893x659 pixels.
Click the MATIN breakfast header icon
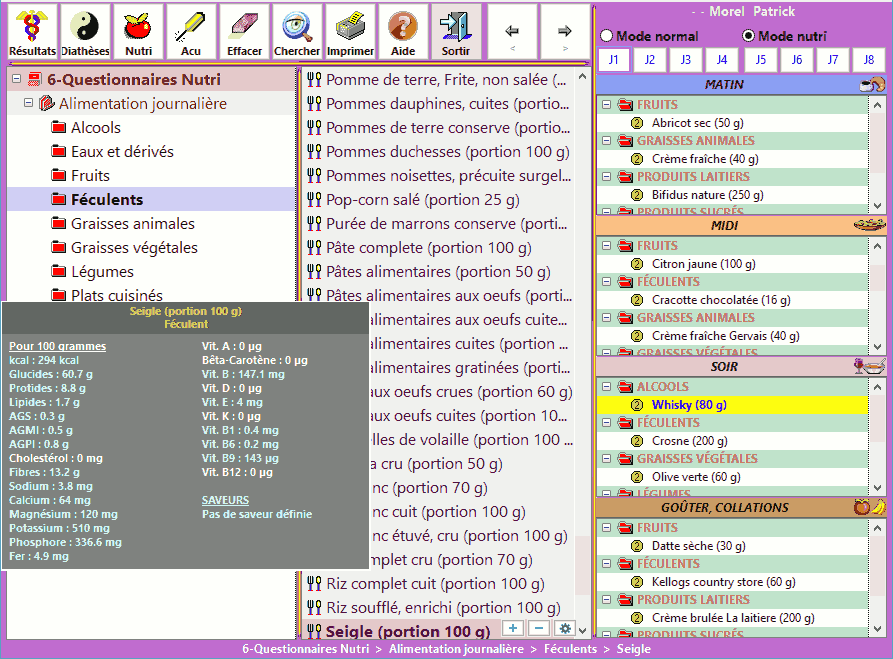872,84
